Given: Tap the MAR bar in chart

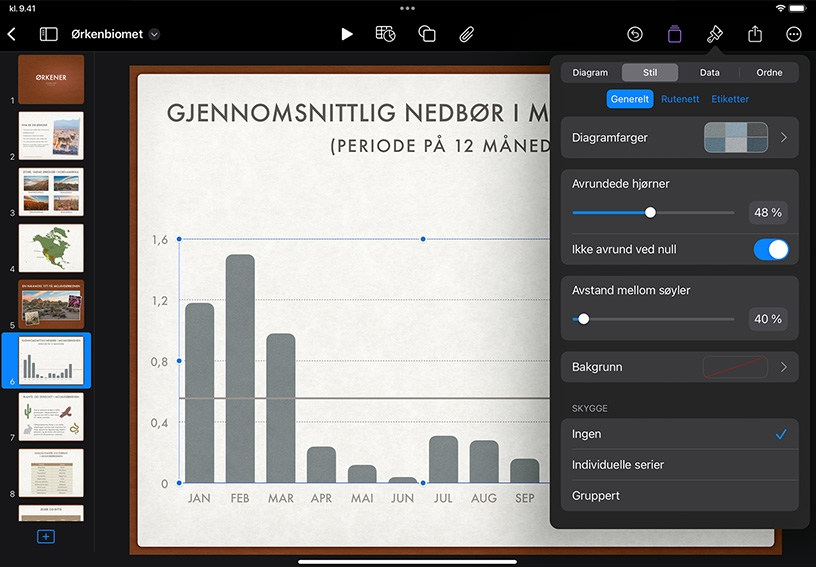Looking at the screenshot, I should [x=280, y=408].
